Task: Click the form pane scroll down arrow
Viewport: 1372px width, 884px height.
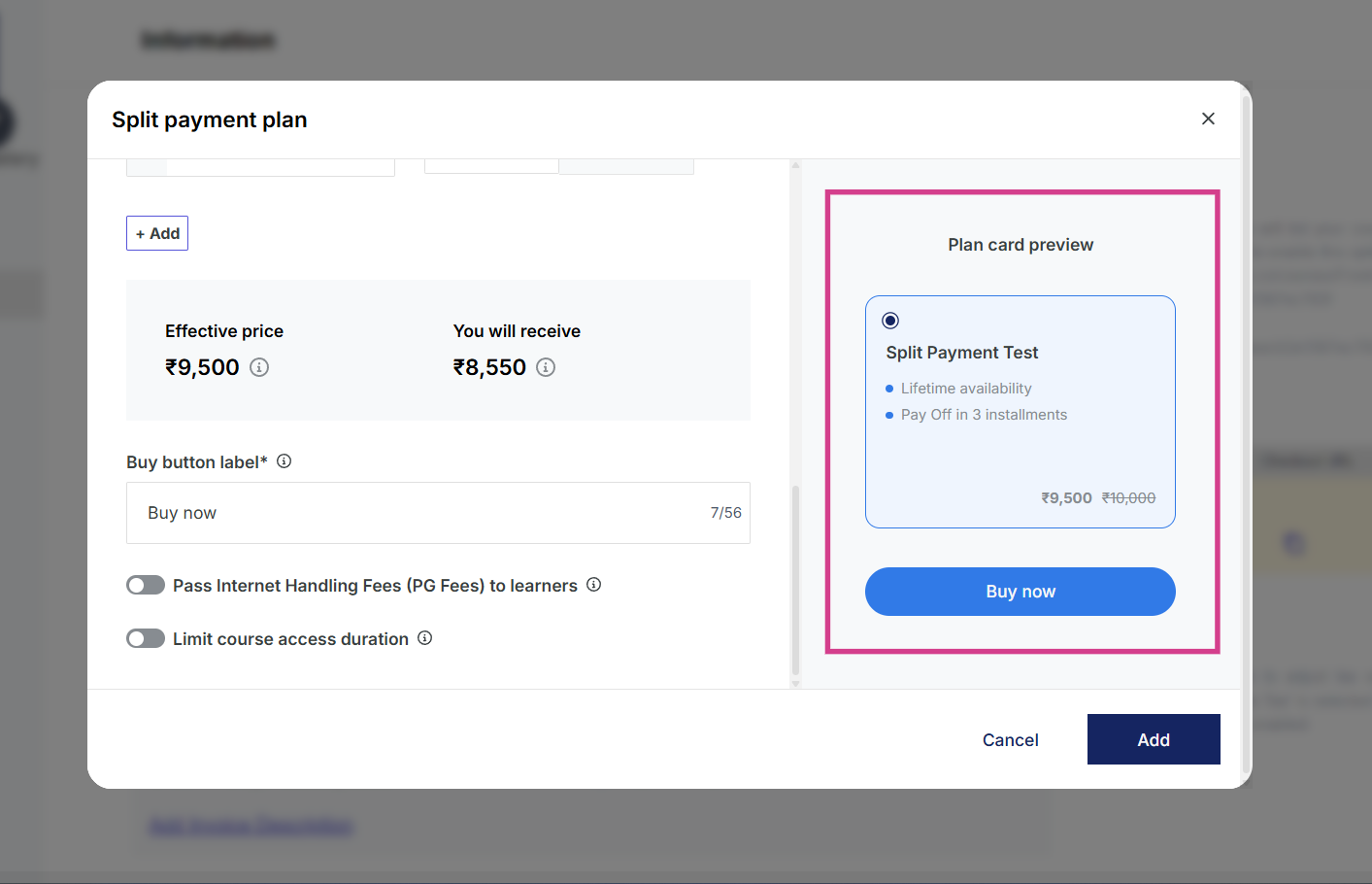Action: tap(796, 684)
